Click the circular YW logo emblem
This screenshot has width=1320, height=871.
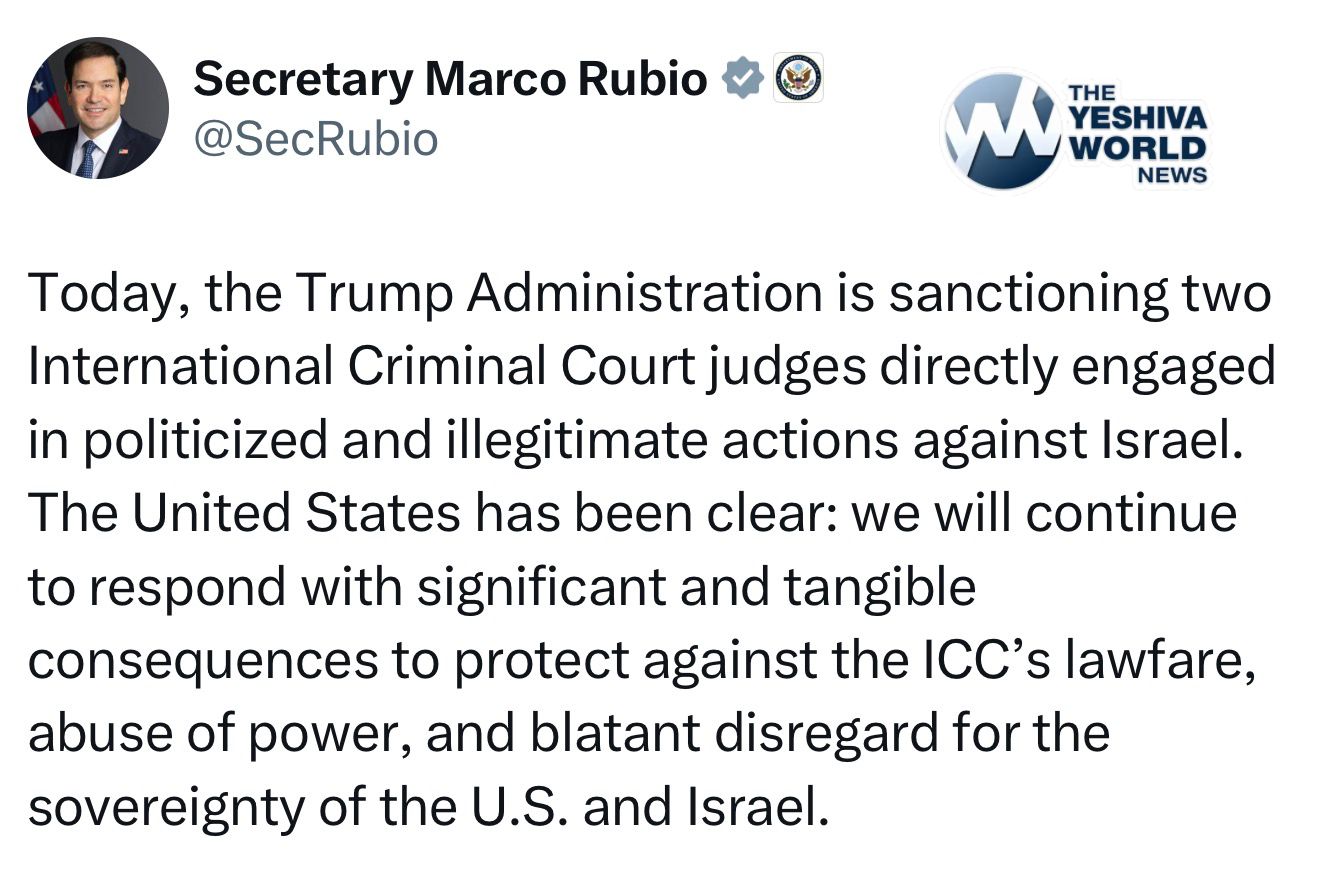(1001, 130)
